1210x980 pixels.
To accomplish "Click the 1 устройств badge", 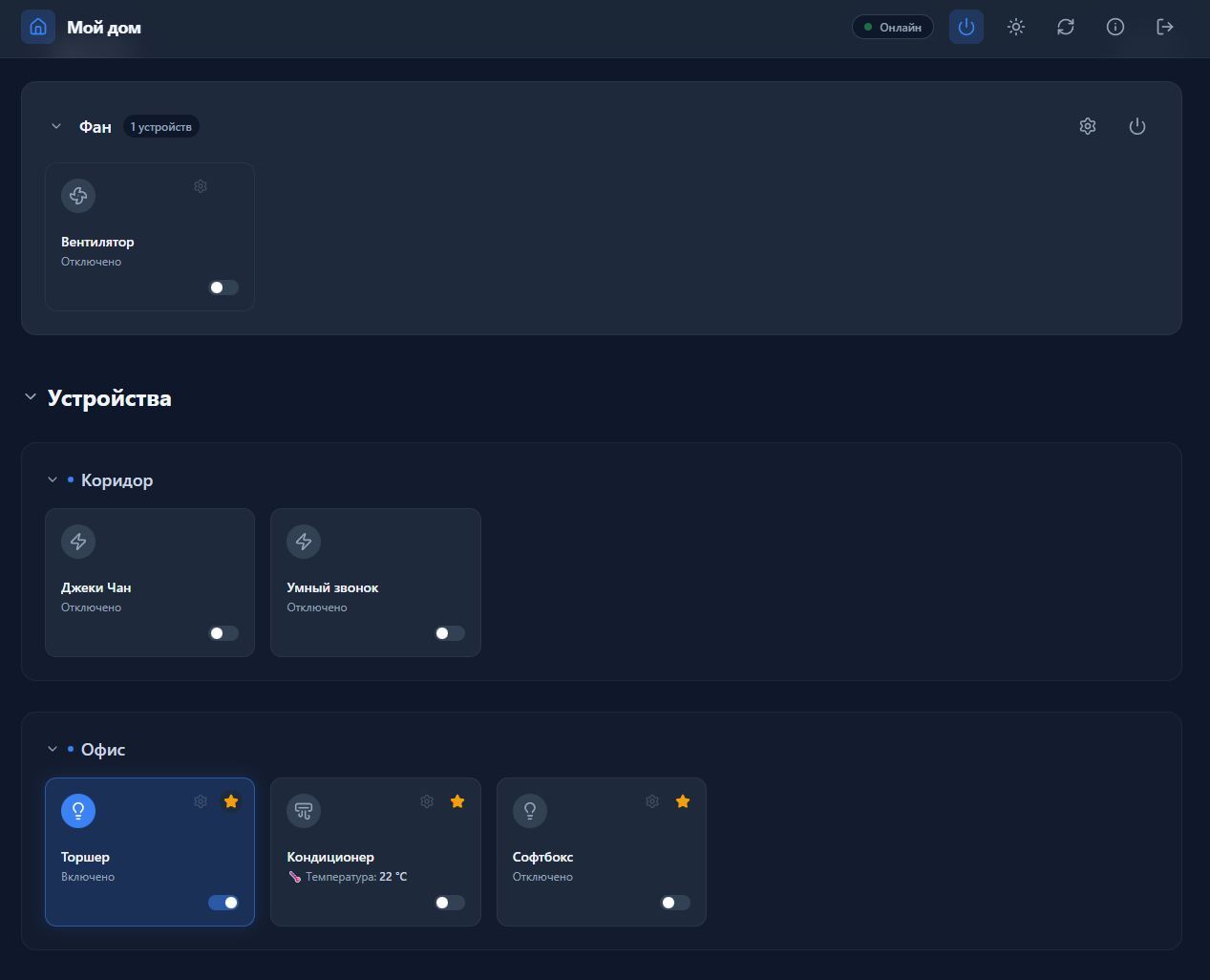I will coord(160,126).
